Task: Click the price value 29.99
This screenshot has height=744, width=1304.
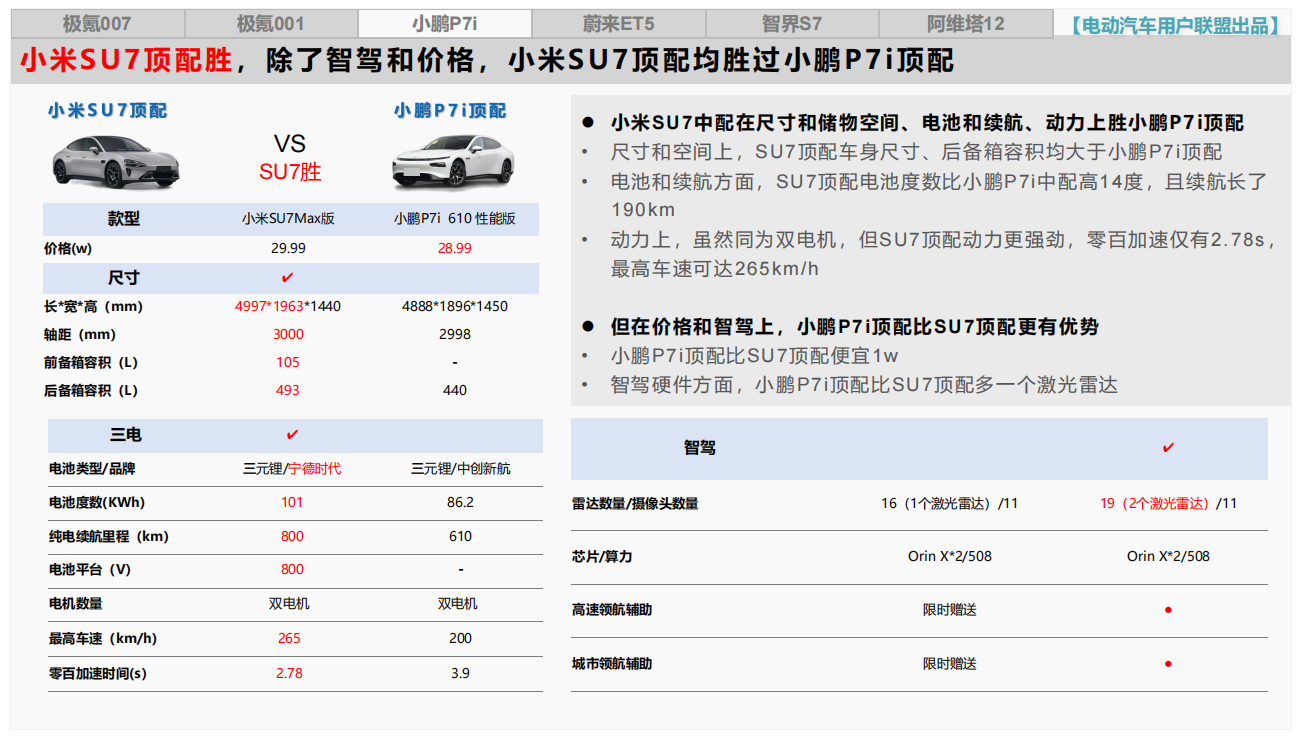Action: 288,248
